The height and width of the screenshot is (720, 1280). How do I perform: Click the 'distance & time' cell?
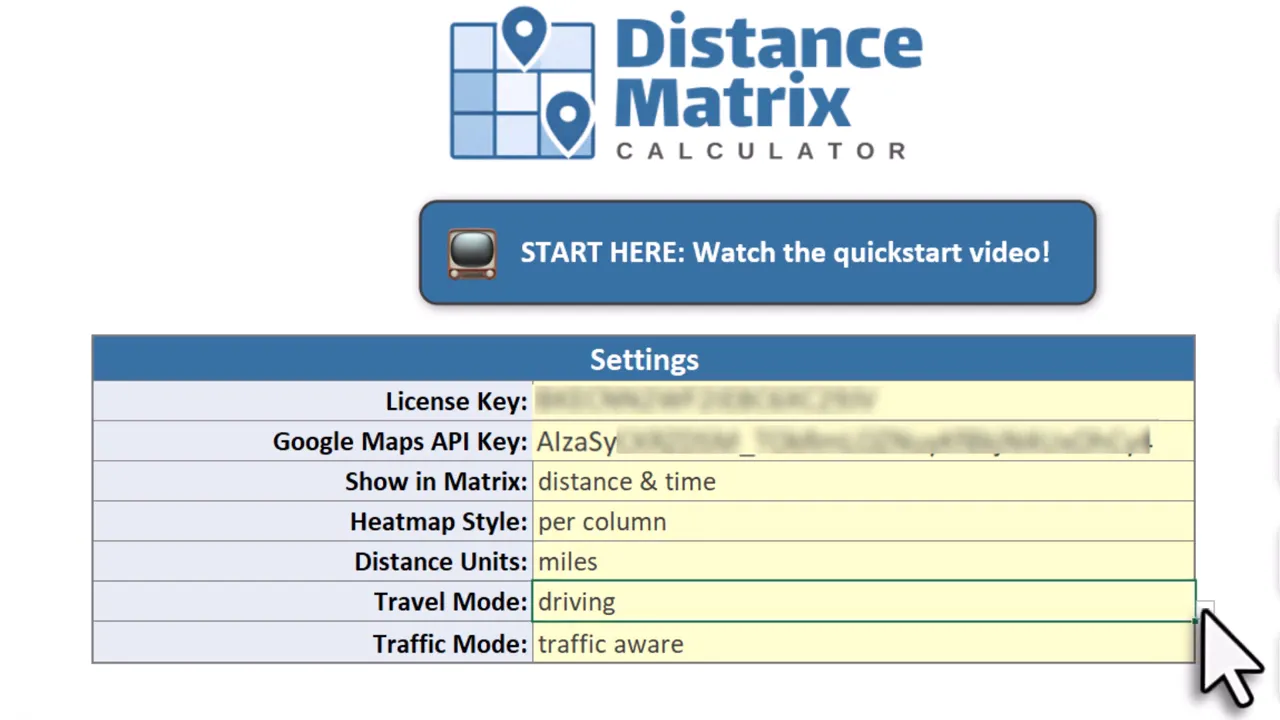click(626, 481)
